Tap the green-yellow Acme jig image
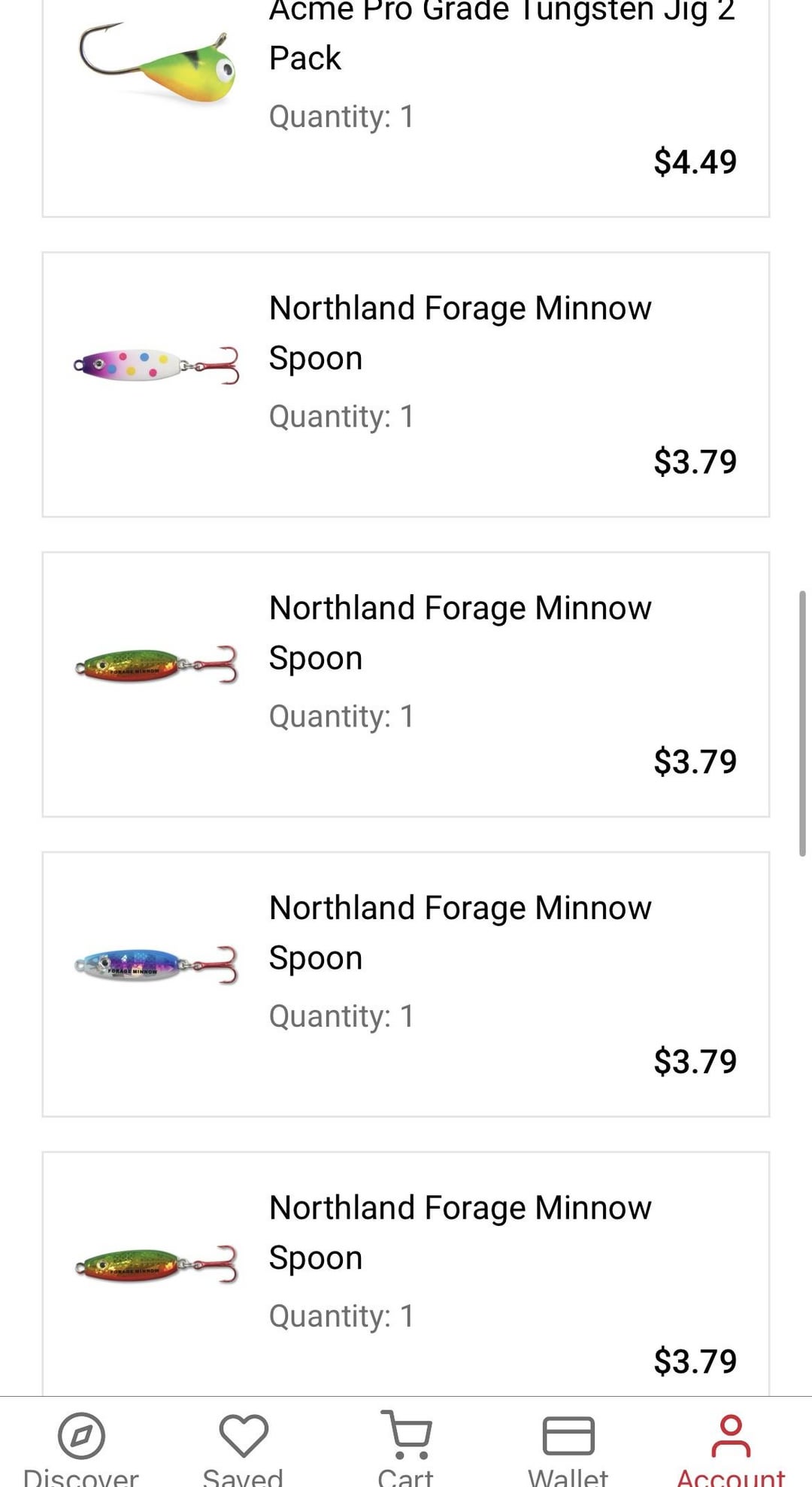The width and height of the screenshot is (812, 1487). (x=157, y=65)
